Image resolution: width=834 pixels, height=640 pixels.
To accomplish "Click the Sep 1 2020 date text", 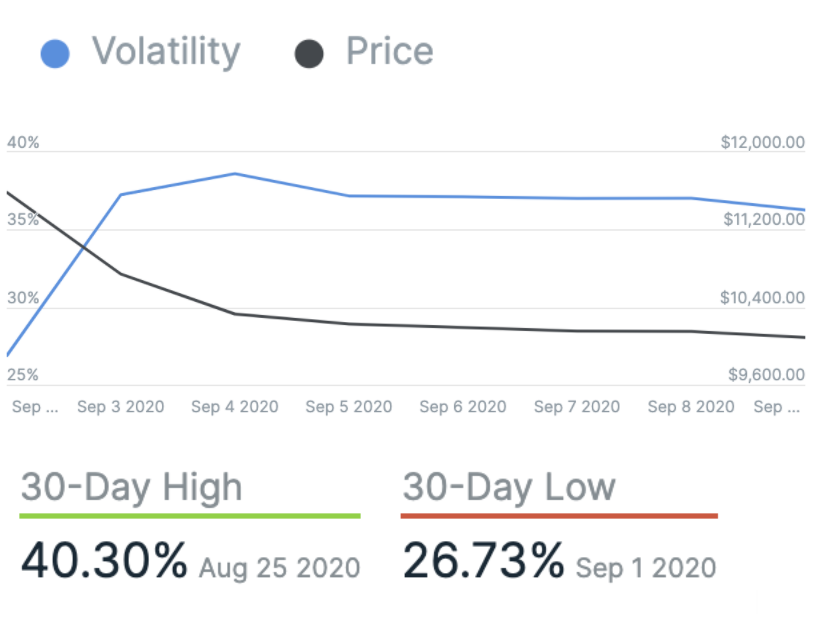I will [646, 569].
